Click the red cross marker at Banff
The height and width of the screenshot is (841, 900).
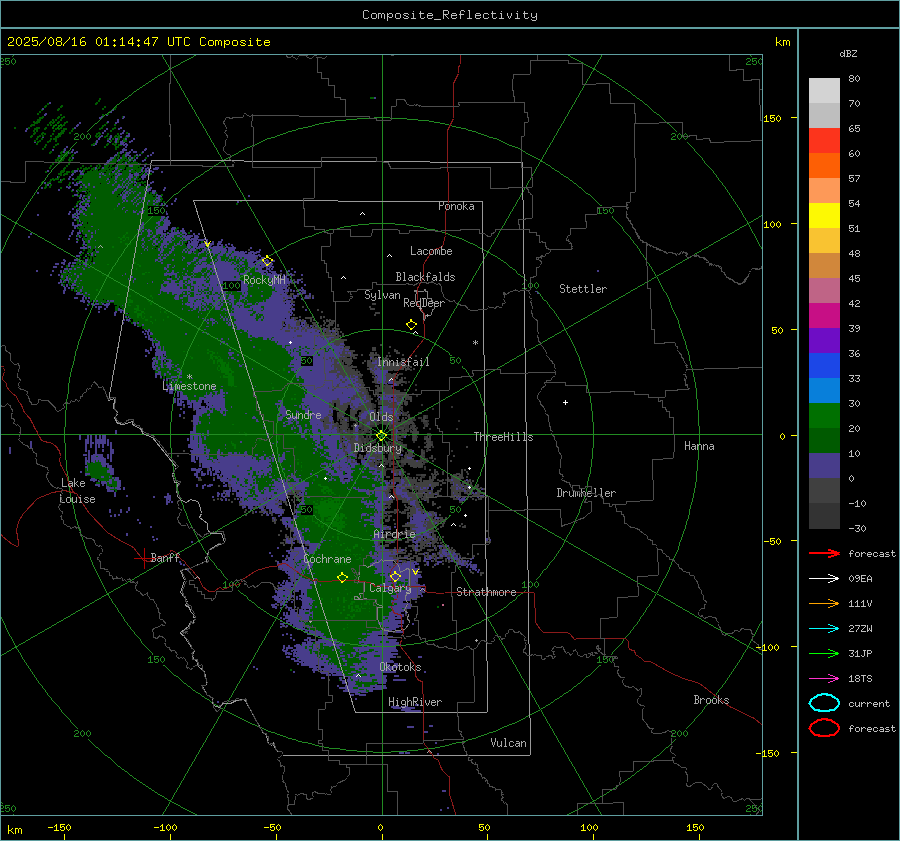[x=143, y=558]
